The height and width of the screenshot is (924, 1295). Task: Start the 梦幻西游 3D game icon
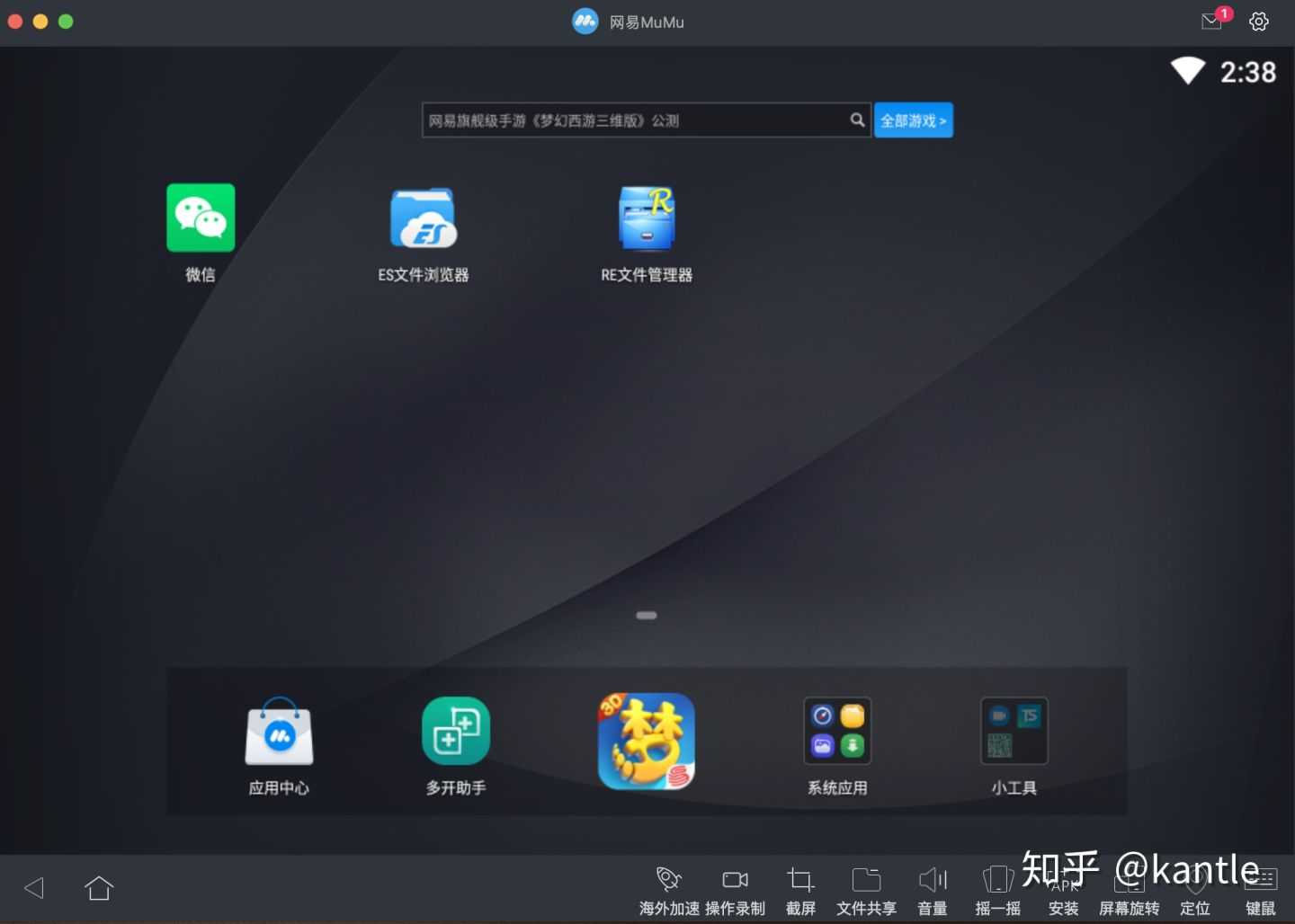tap(647, 742)
